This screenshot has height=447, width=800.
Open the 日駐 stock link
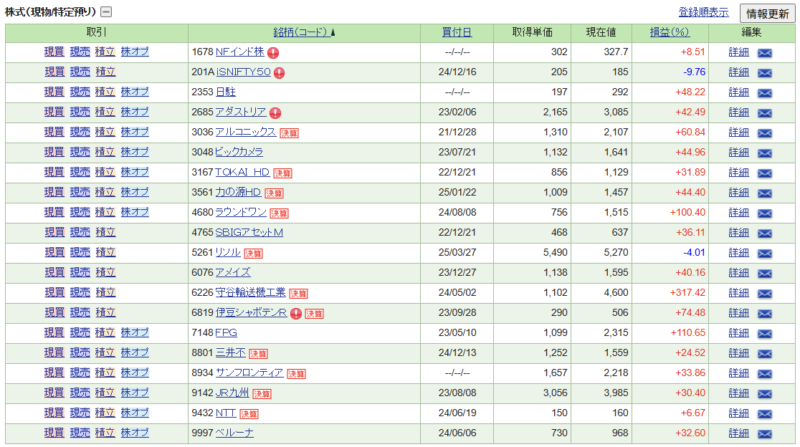coord(226,92)
